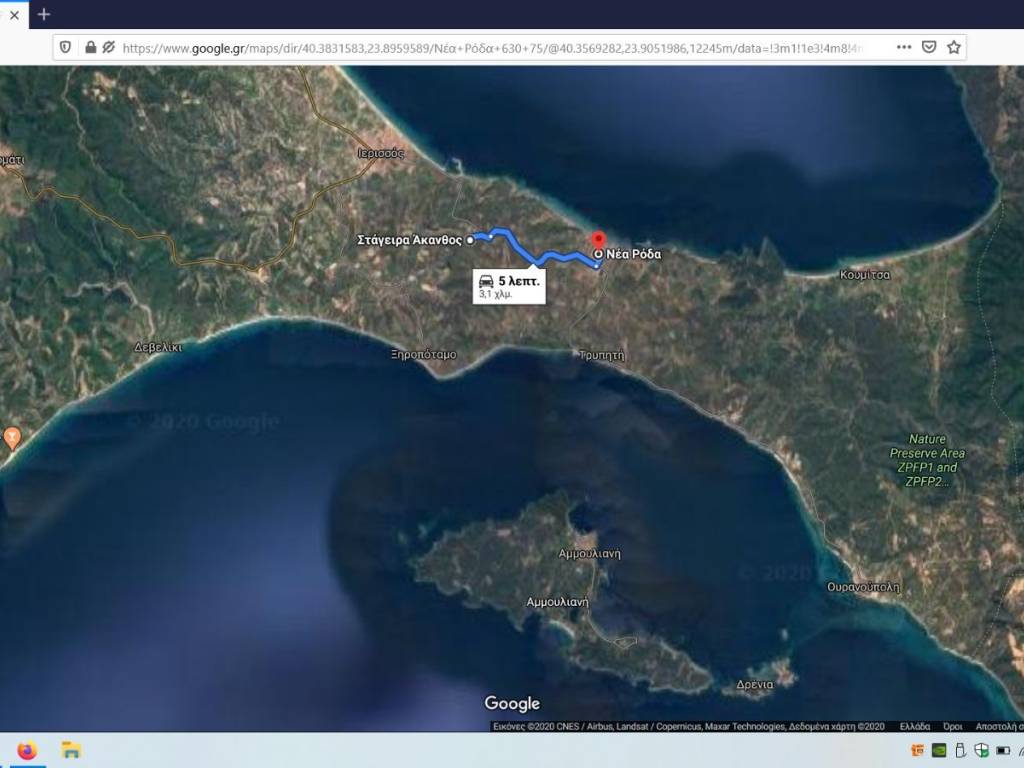Click the 5-minute driving route info box
This screenshot has height=768, width=1024.
(x=509, y=286)
